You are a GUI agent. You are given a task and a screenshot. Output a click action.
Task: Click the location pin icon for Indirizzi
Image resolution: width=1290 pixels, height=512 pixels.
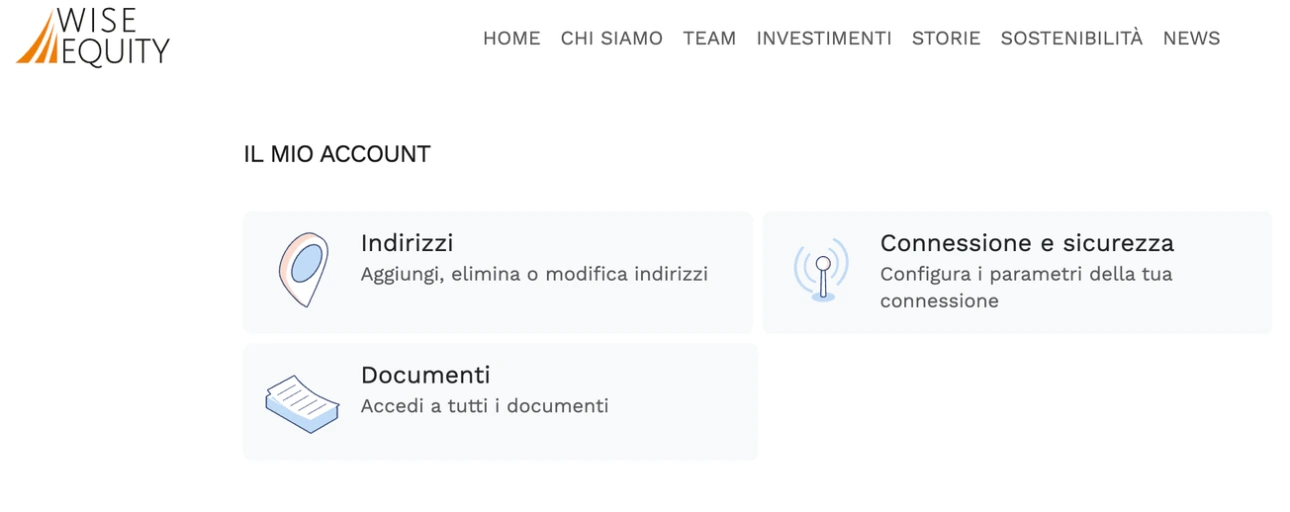pyautogui.click(x=302, y=269)
